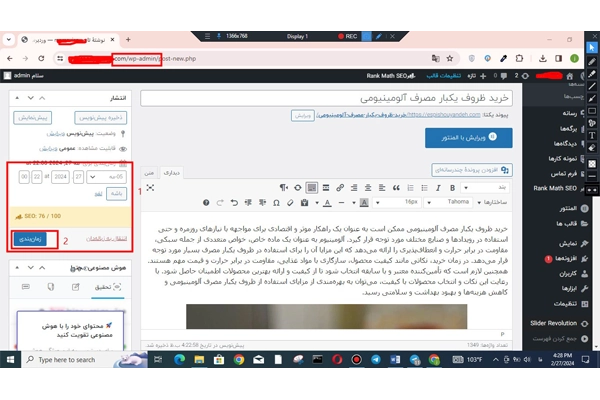600x400 pixels.
Task: Click the post title input field
Action: 326,98
